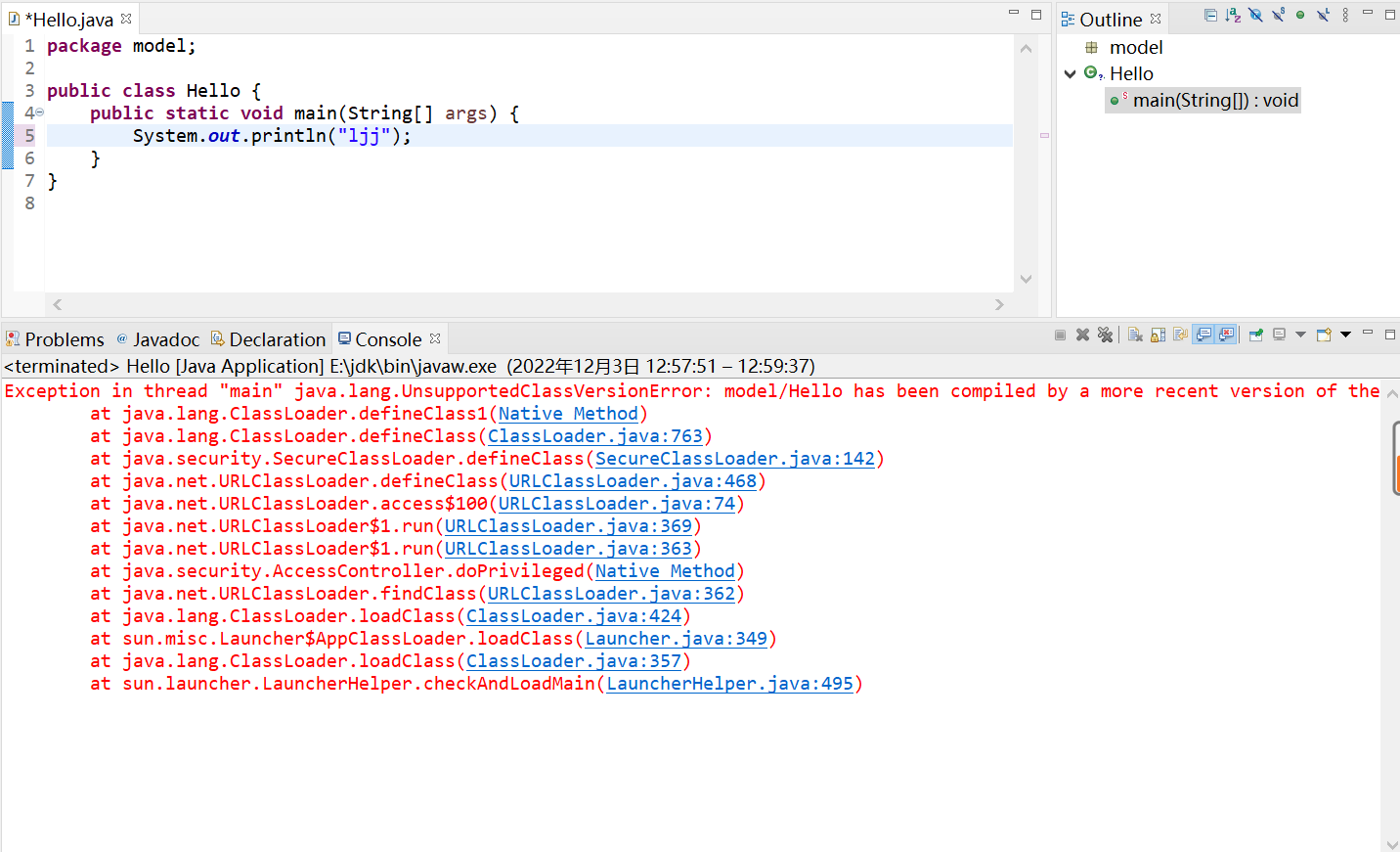Switch to the Console tab
The width and height of the screenshot is (1400, 852).
pyautogui.click(x=388, y=338)
